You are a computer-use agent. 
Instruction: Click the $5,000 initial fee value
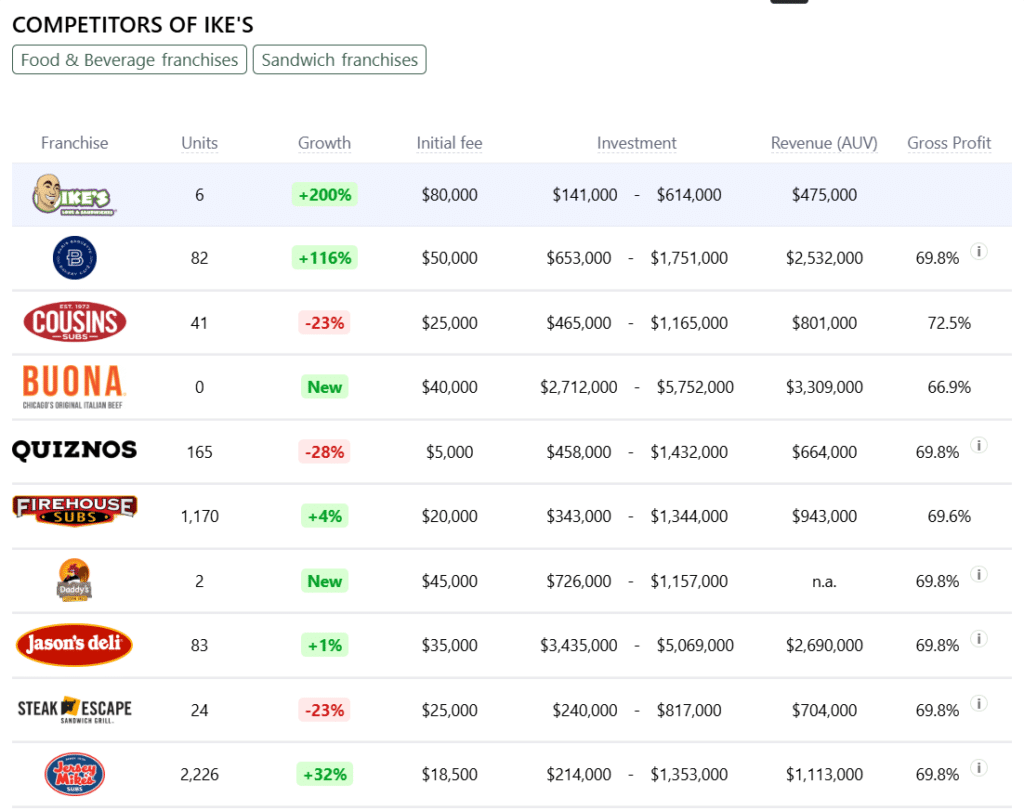449,452
